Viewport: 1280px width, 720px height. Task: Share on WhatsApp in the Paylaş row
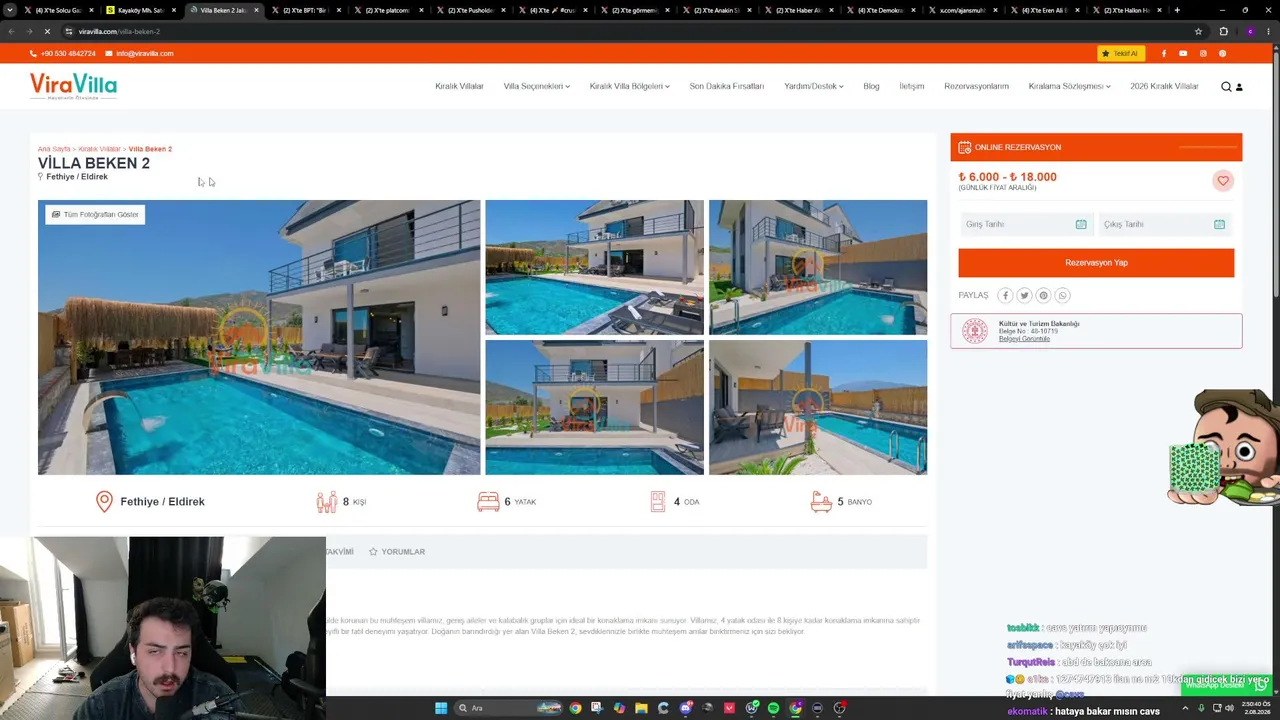point(1062,295)
